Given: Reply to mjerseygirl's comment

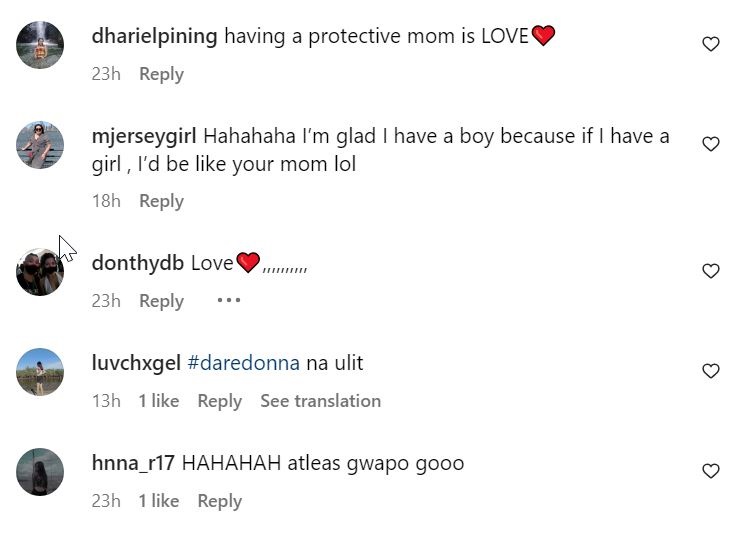Looking at the screenshot, I should [x=161, y=201].
